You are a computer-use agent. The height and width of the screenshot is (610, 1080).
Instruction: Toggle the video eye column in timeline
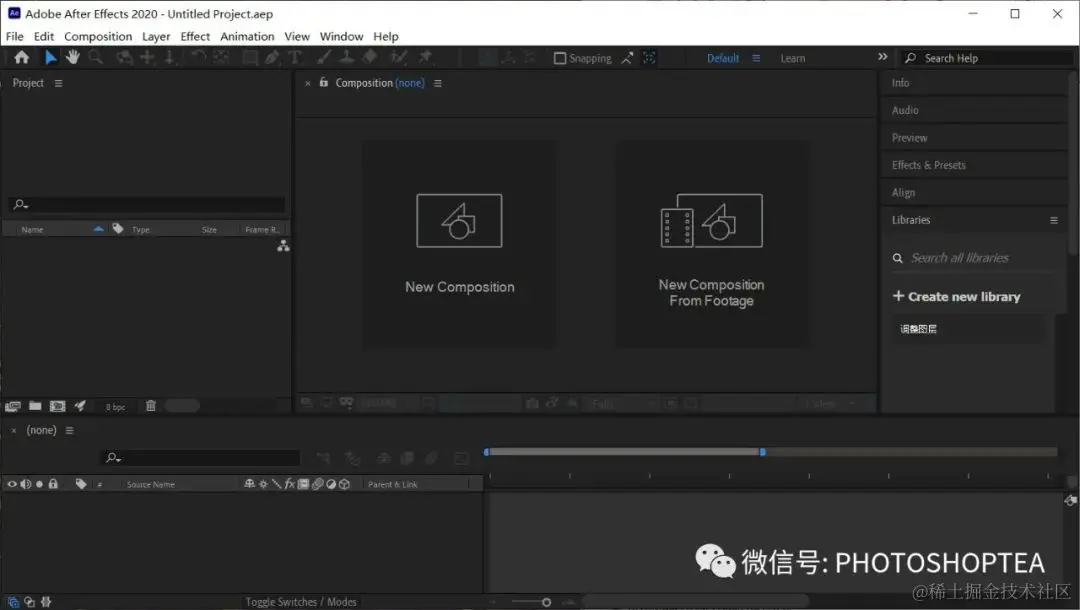click(x=12, y=484)
